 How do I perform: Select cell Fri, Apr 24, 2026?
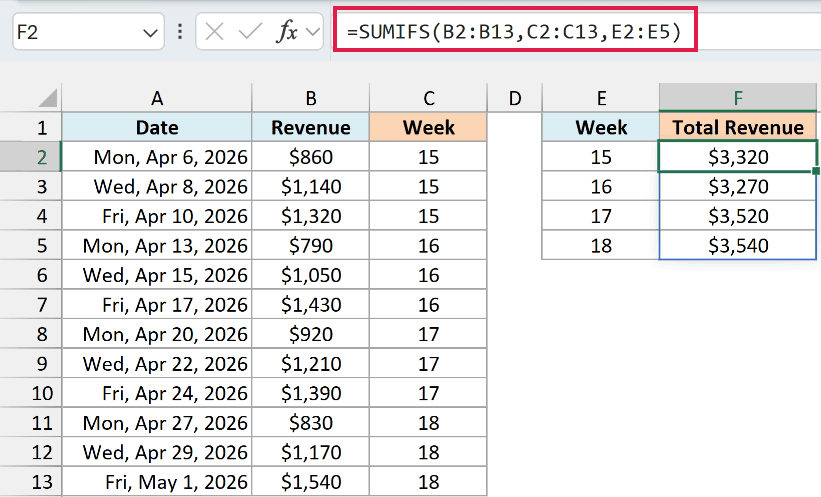coord(157,393)
